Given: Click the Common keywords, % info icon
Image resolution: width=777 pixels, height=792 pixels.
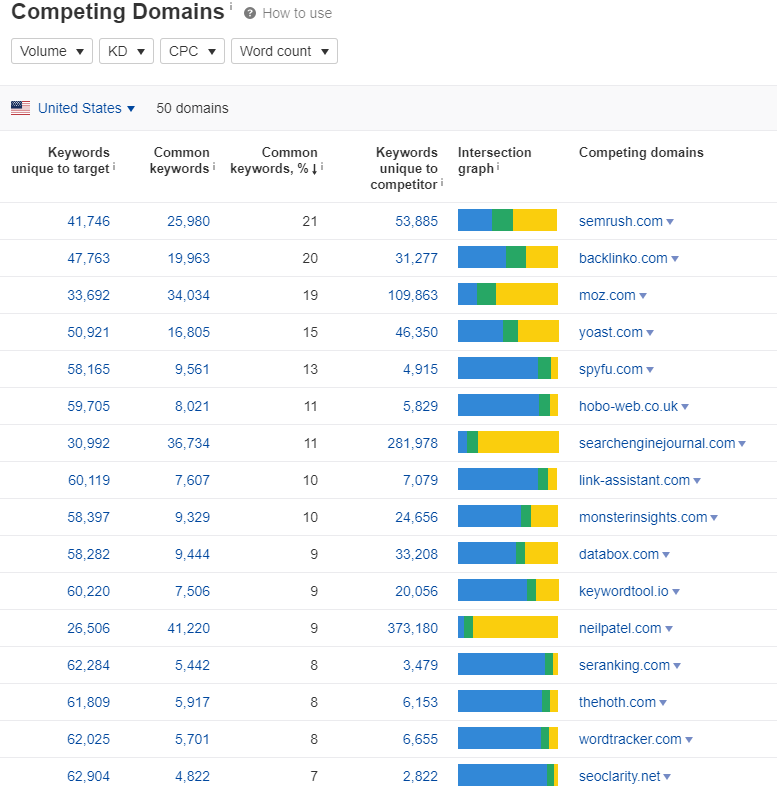Looking at the screenshot, I should click(322, 166).
